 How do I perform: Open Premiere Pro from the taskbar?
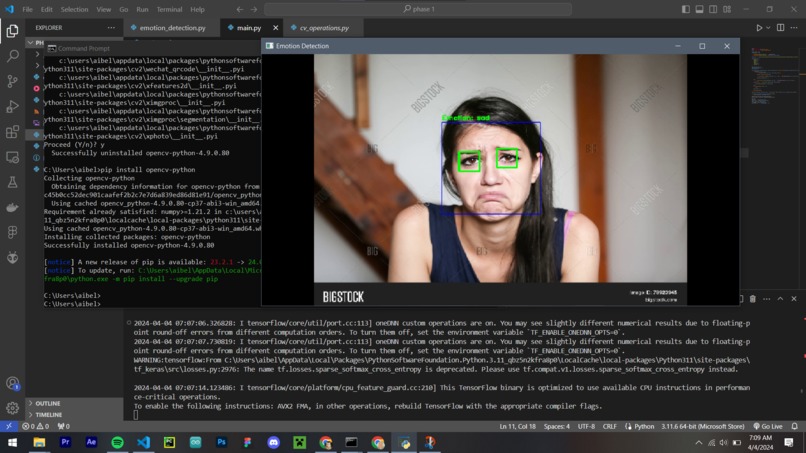pos(65,442)
